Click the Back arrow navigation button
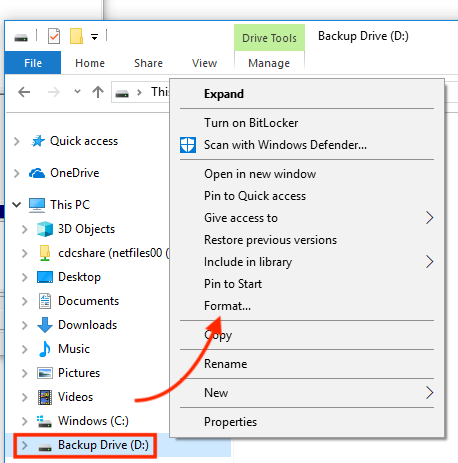Viewport: 458px width, 463px height. tap(24, 92)
